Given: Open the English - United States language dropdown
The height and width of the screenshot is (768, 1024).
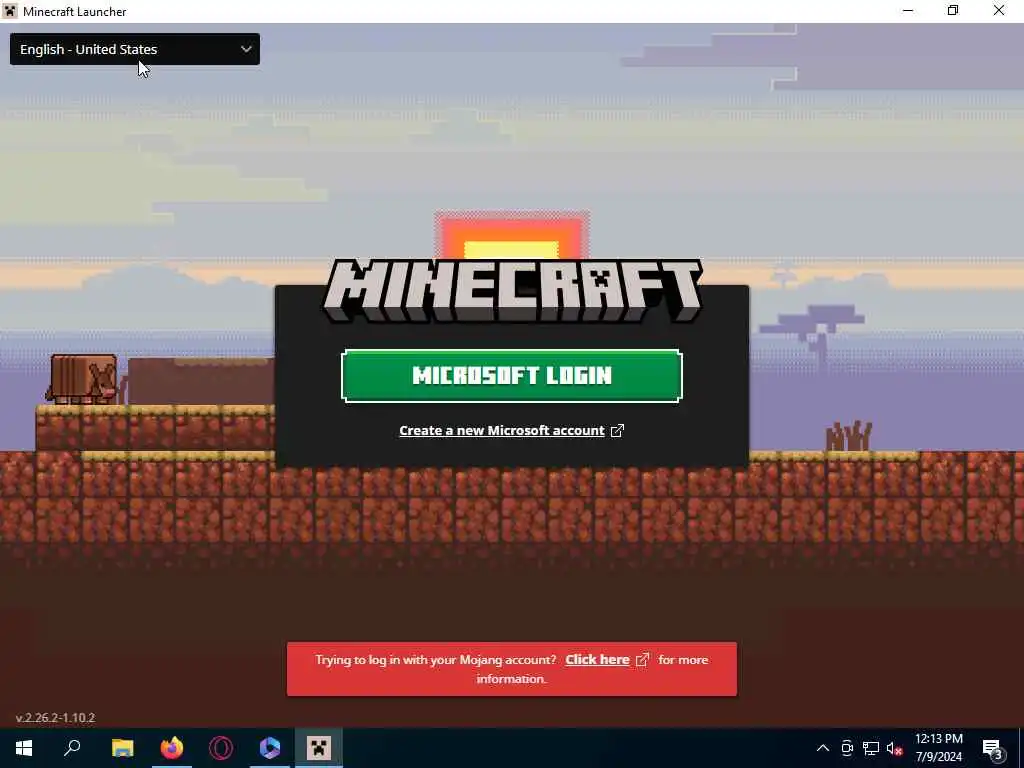Looking at the screenshot, I should 135,49.
